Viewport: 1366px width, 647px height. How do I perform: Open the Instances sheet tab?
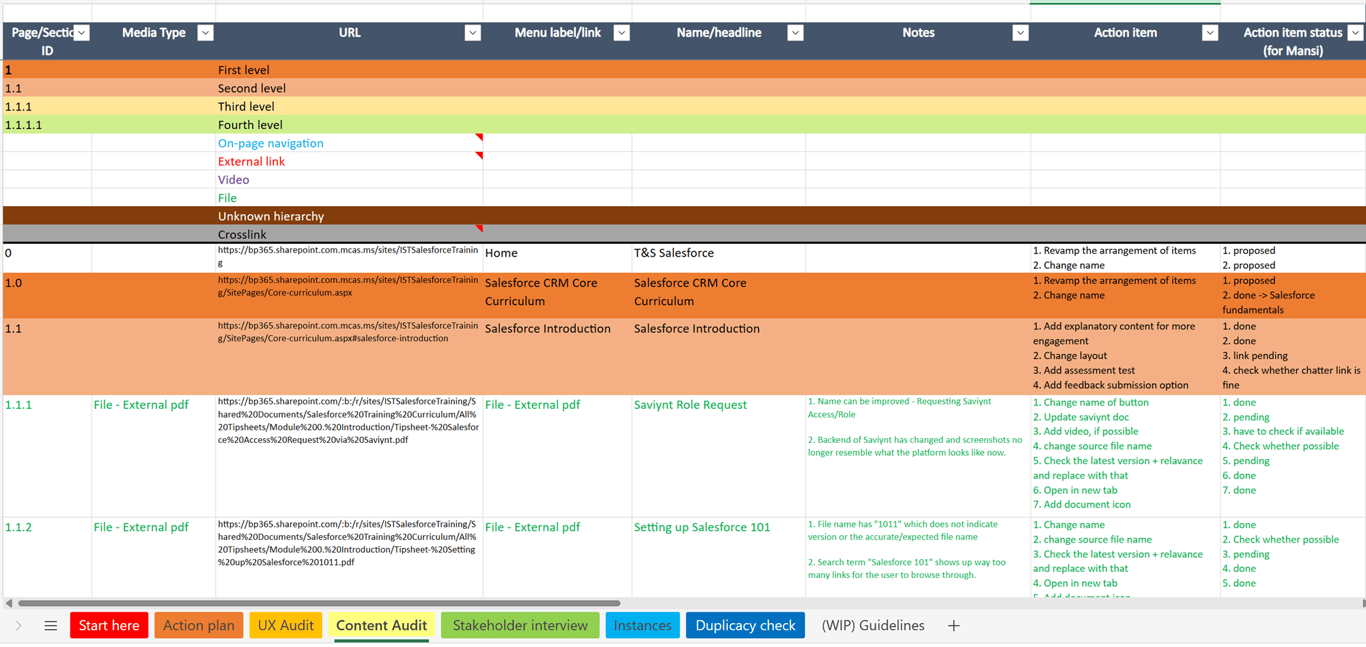coord(642,626)
